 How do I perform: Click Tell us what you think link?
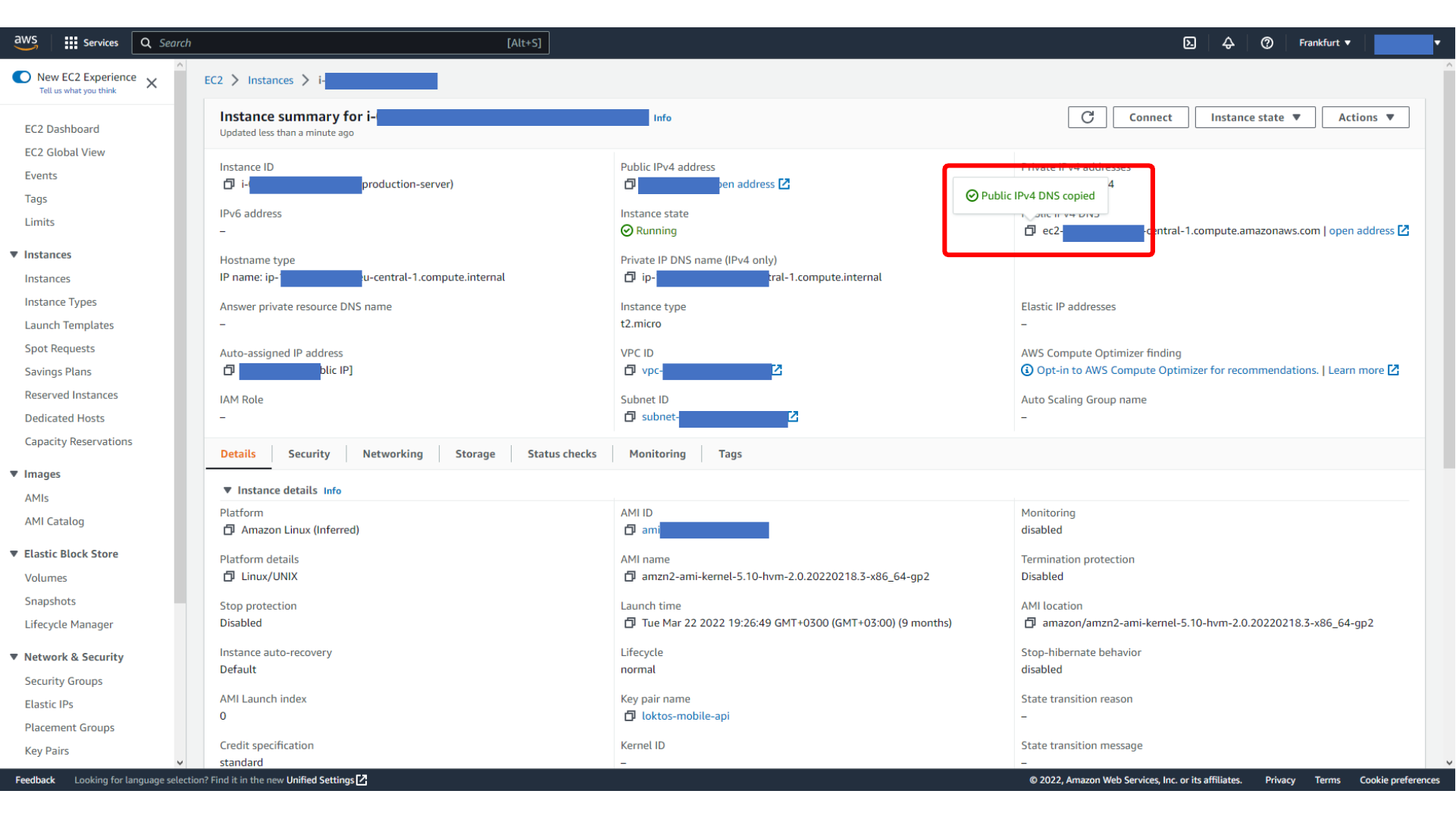78,90
